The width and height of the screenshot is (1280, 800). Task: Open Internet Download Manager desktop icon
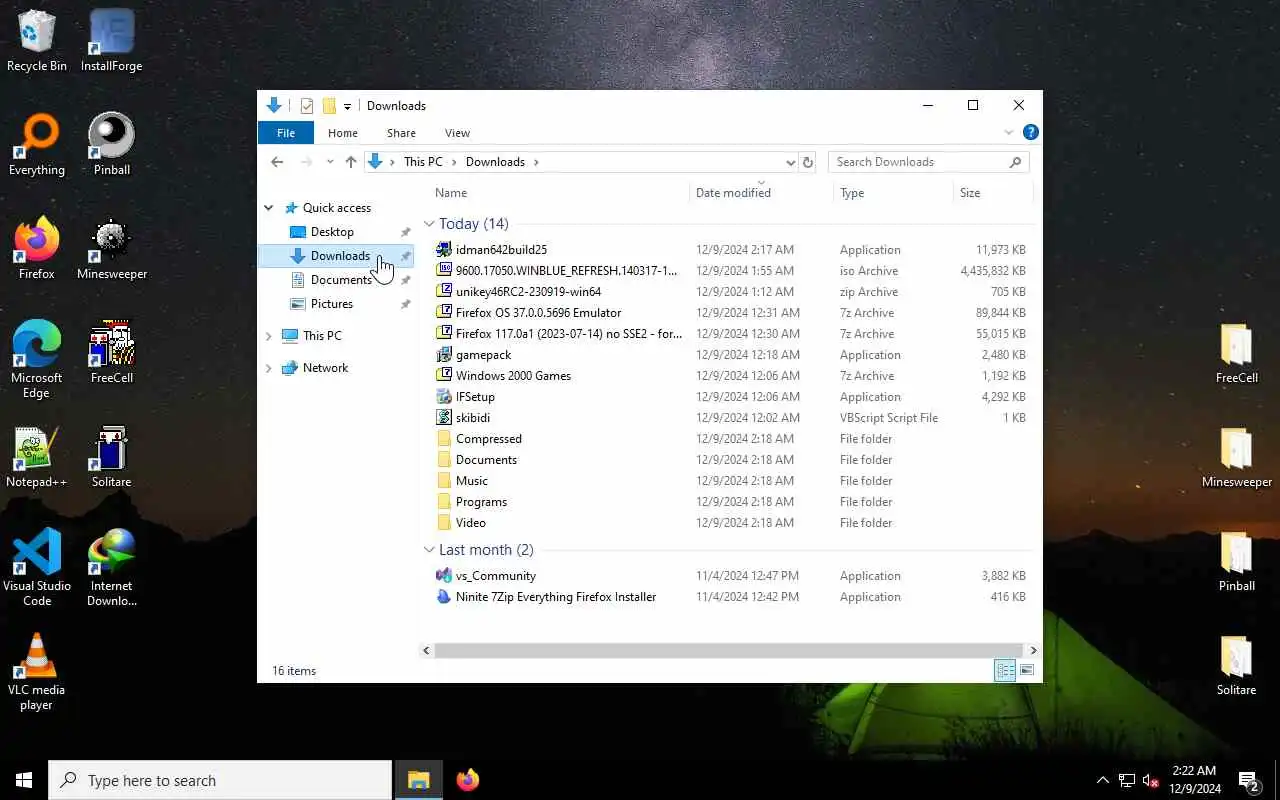111,568
